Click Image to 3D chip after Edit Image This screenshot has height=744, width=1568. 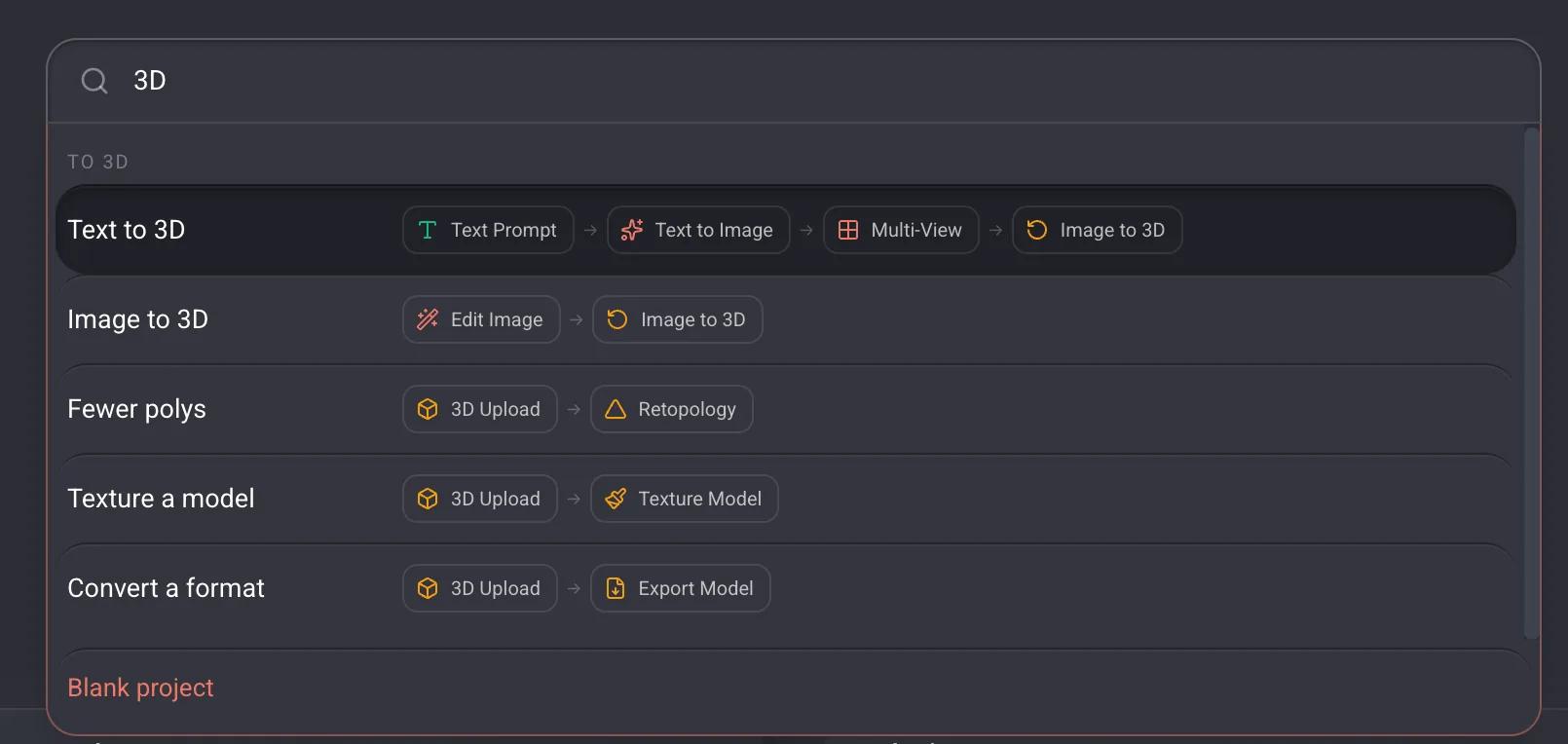point(678,319)
